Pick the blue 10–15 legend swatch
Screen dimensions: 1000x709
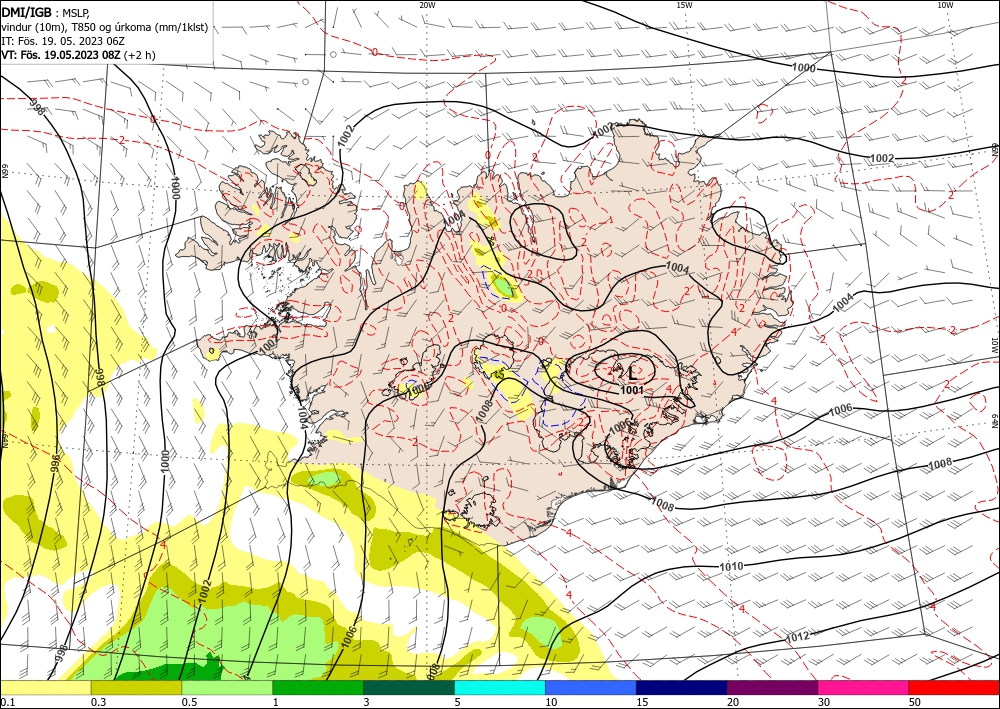(x=591, y=688)
